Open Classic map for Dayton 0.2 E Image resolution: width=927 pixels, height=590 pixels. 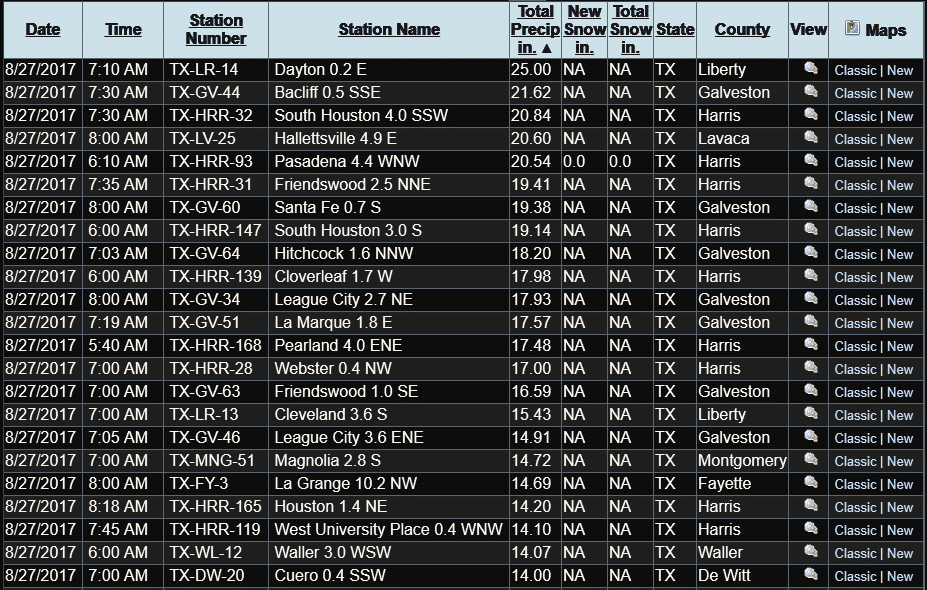pos(855,70)
